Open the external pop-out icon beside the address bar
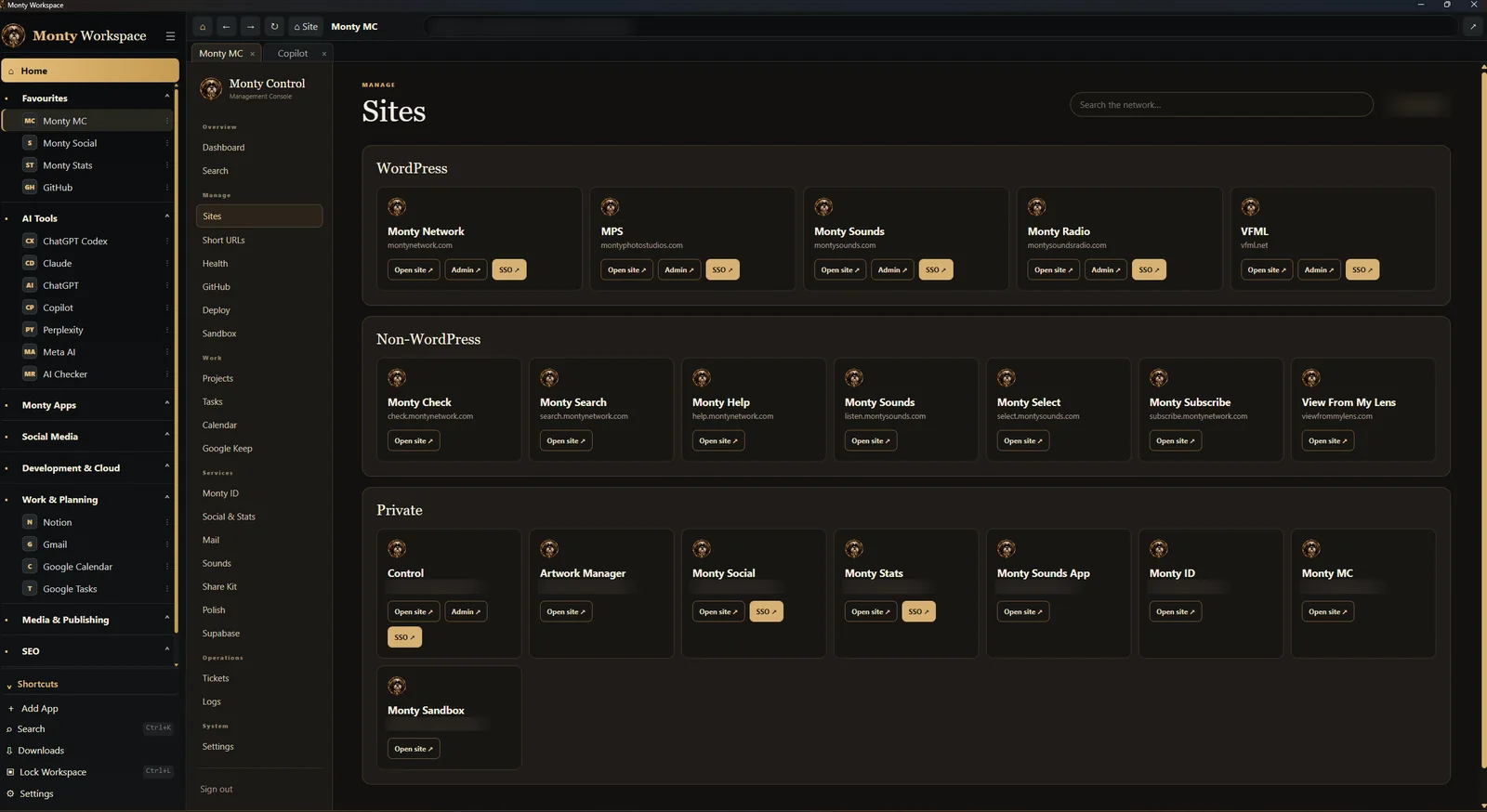1487x812 pixels. pyautogui.click(x=1473, y=27)
